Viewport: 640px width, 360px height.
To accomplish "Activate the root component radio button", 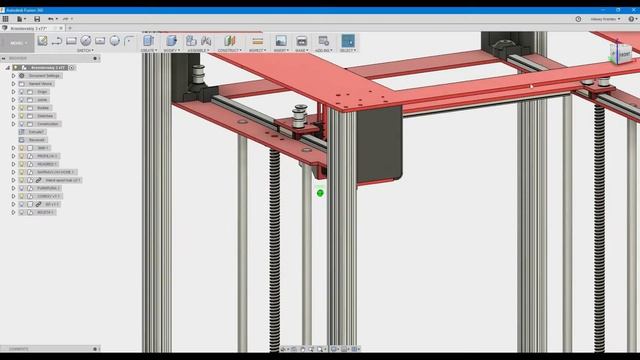I will coord(72,68).
